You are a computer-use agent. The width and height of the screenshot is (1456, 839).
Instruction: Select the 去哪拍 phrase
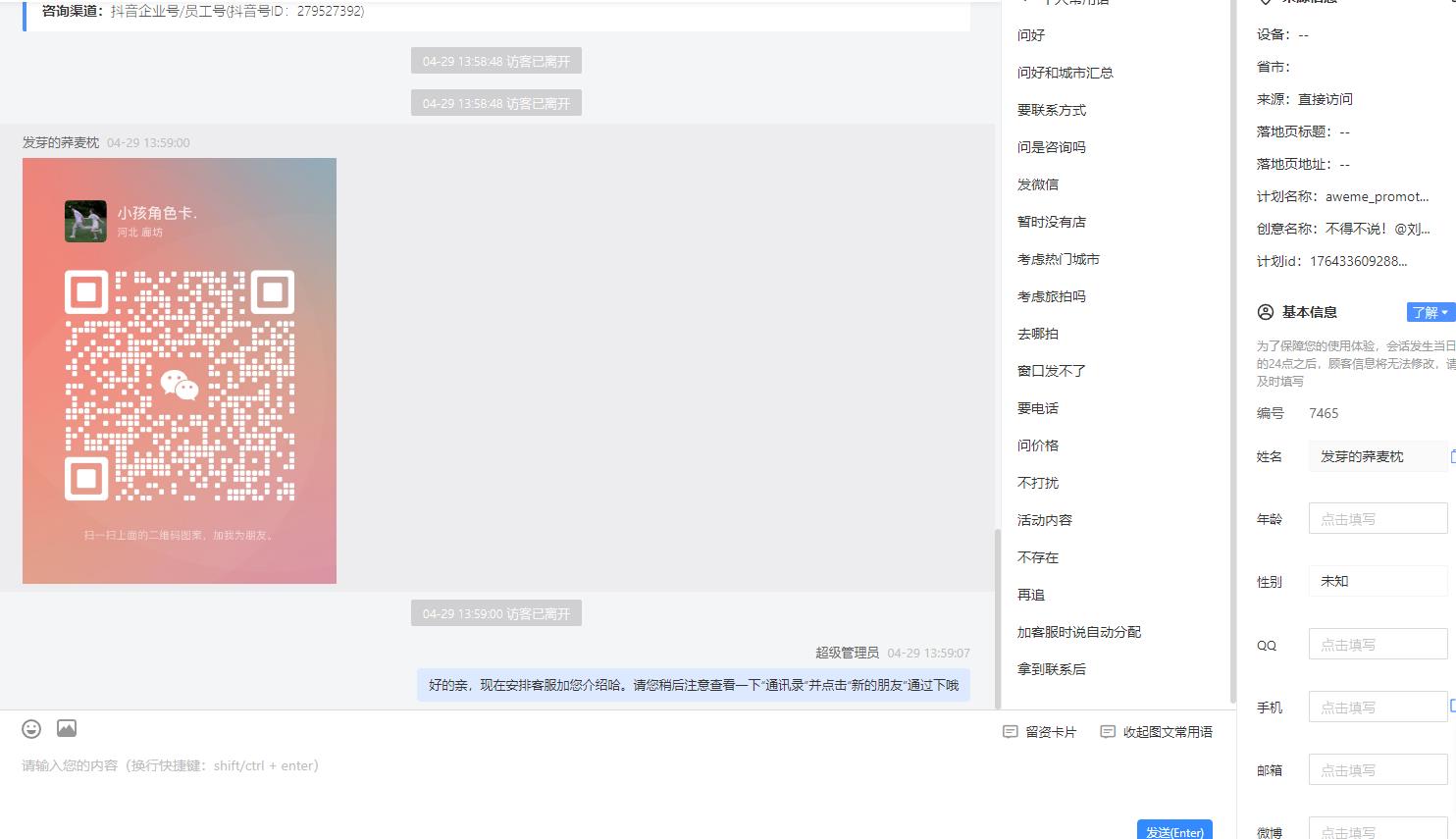(1038, 334)
